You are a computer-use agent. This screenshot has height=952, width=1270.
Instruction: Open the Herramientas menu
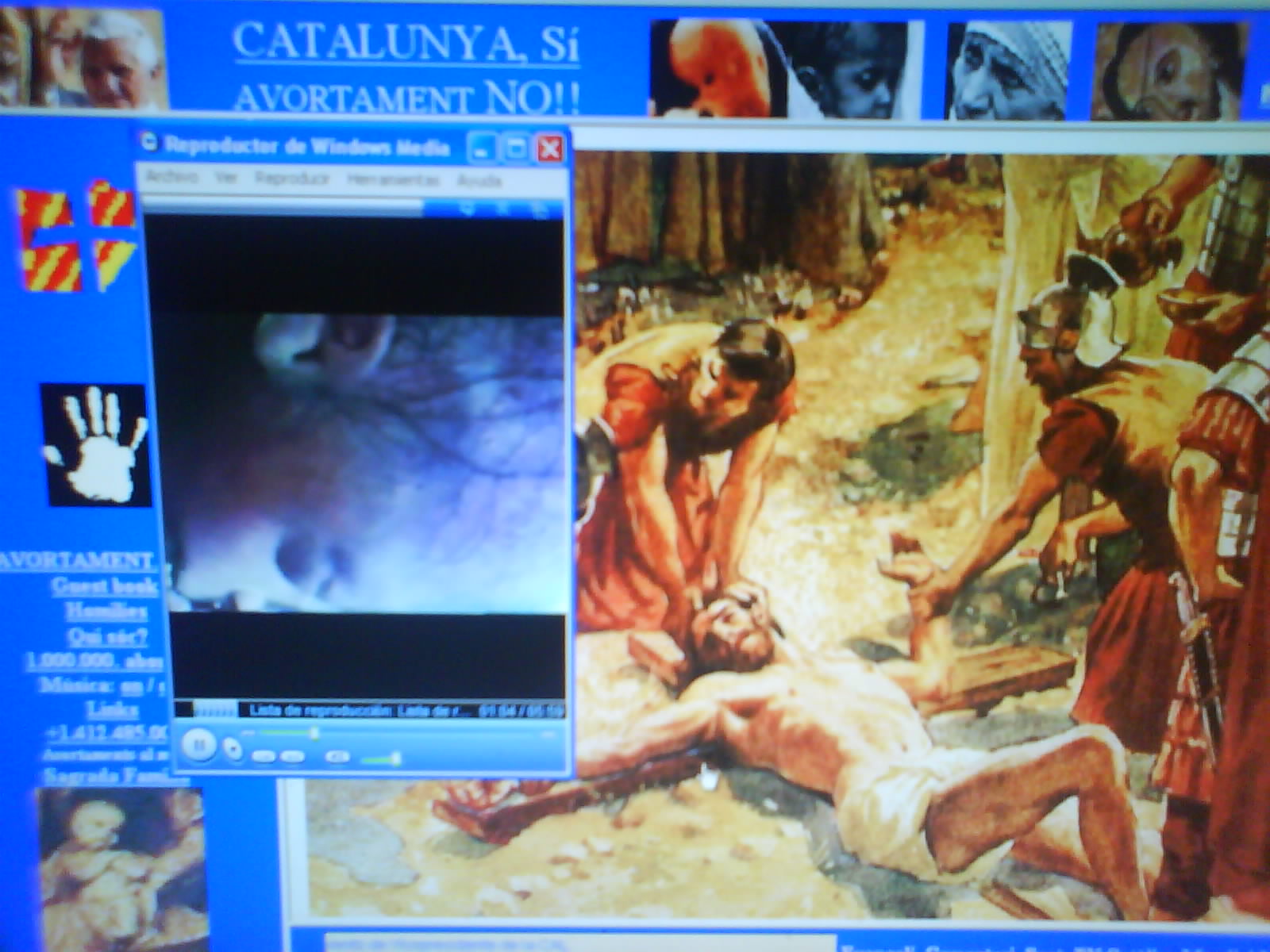coord(393,180)
